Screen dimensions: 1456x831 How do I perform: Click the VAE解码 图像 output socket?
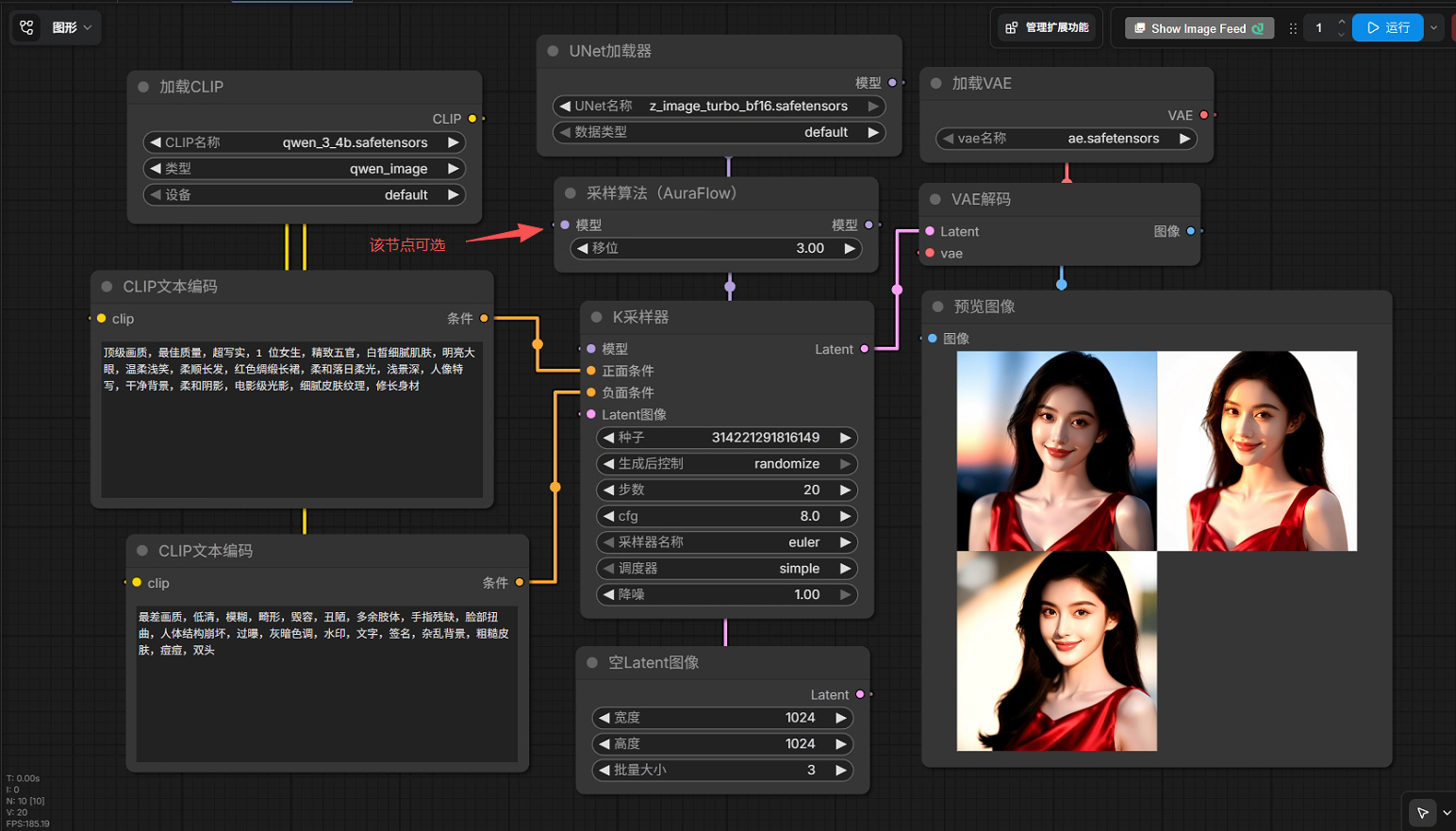(x=1191, y=231)
